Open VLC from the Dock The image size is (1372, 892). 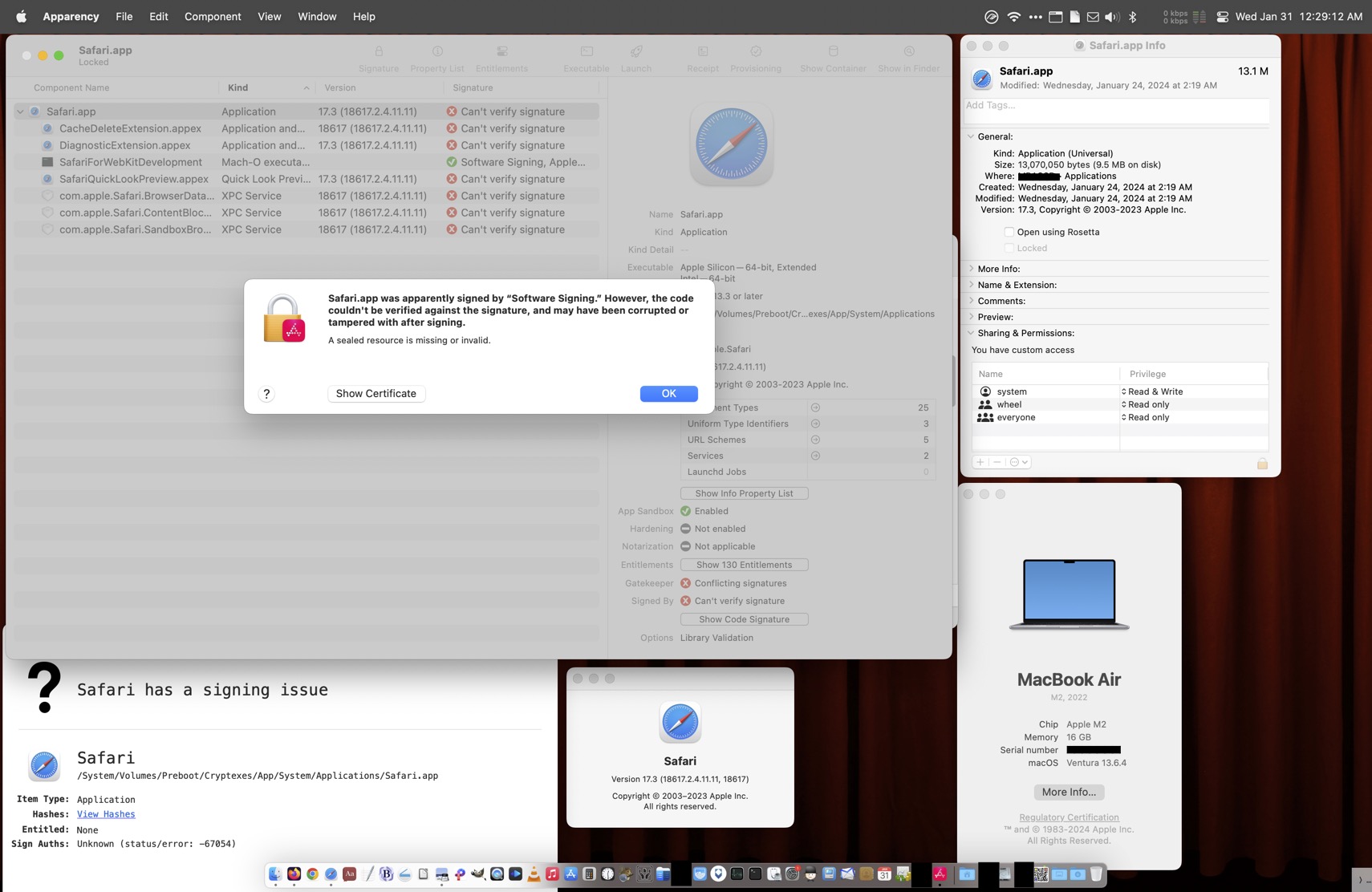coord(534,874)
